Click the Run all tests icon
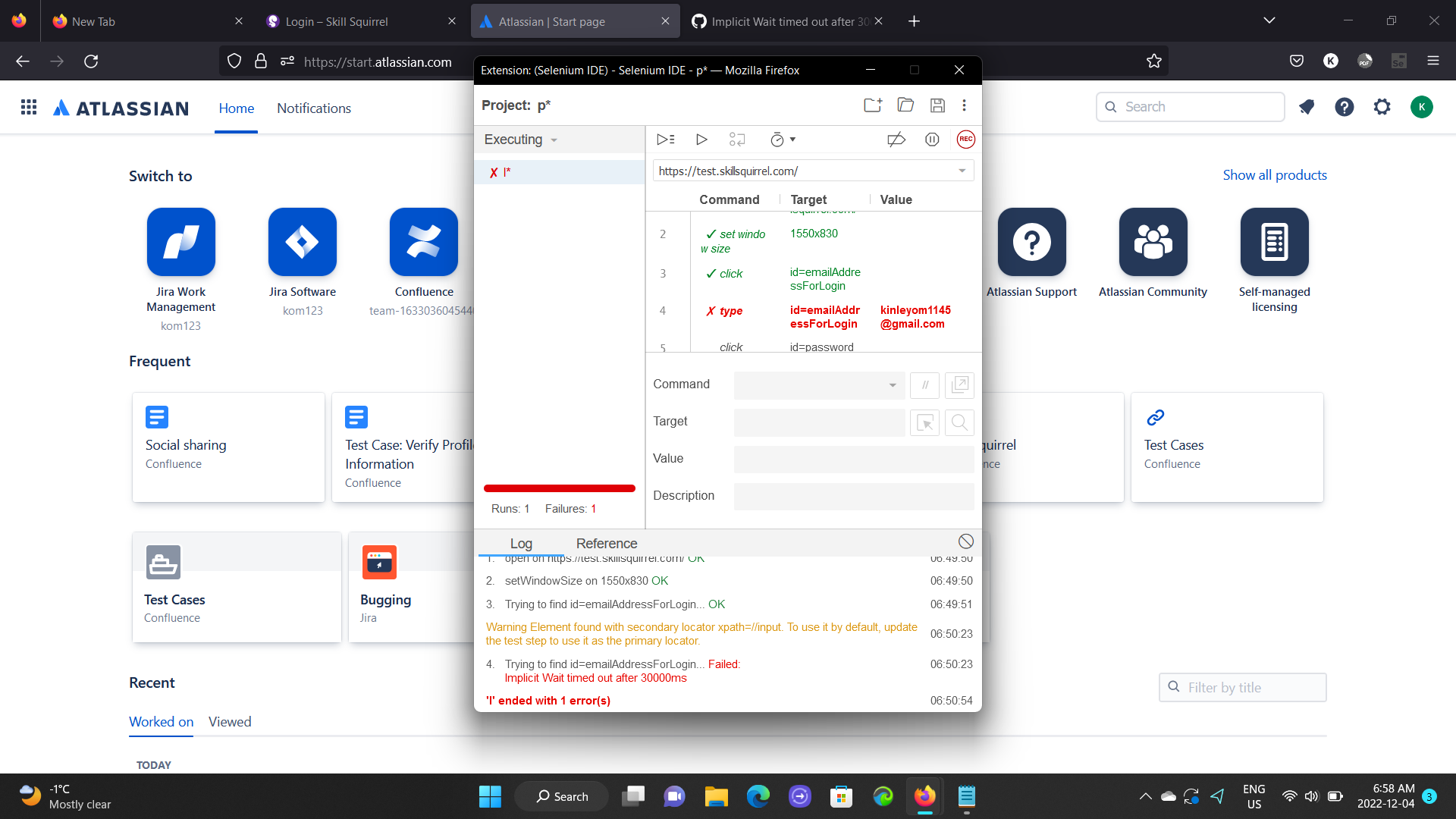This screenshot has height=819, width=1456. (665, 140)
